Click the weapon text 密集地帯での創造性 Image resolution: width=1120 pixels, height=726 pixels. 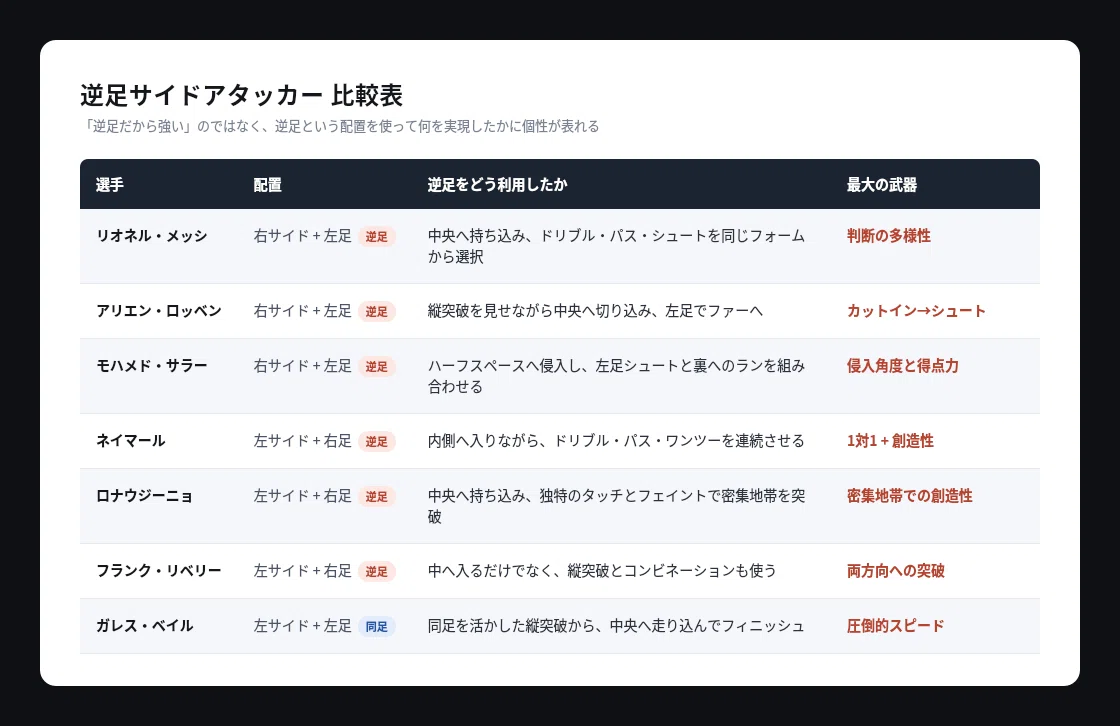(x=909, y=496)
